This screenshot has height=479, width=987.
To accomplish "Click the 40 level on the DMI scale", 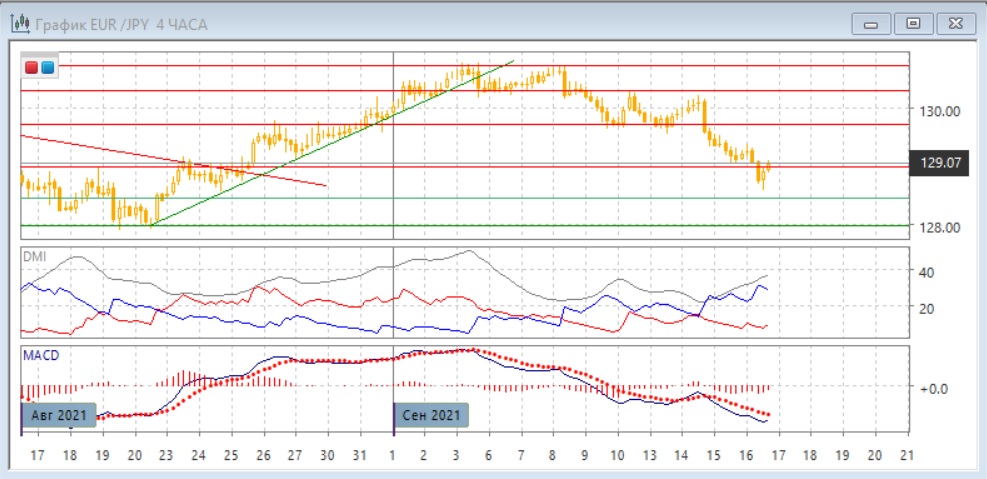I will (926, 272).
